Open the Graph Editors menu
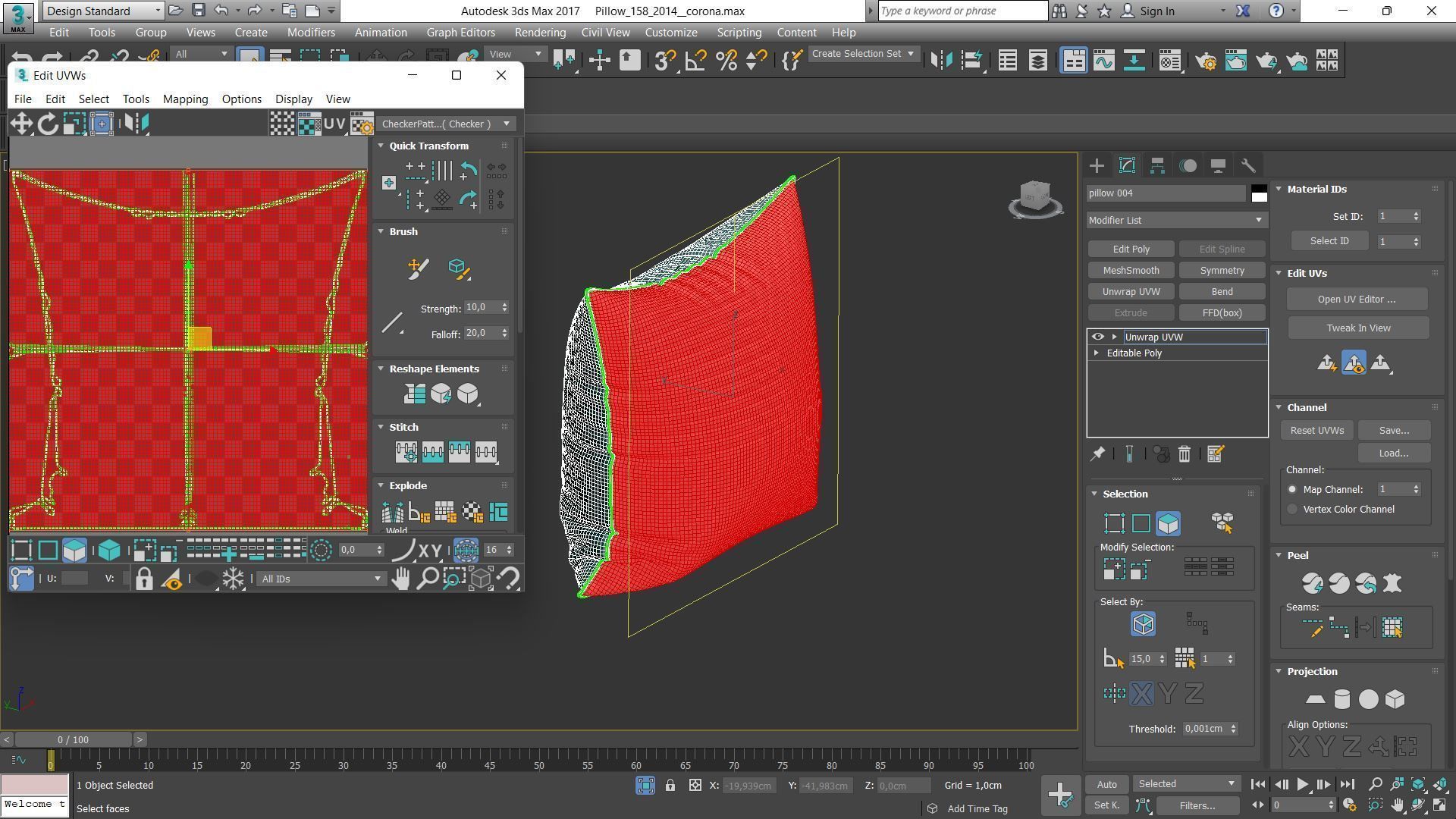The height and width of the screenshot is (819, 1456). pyautogui.click(x=460, y=33)
